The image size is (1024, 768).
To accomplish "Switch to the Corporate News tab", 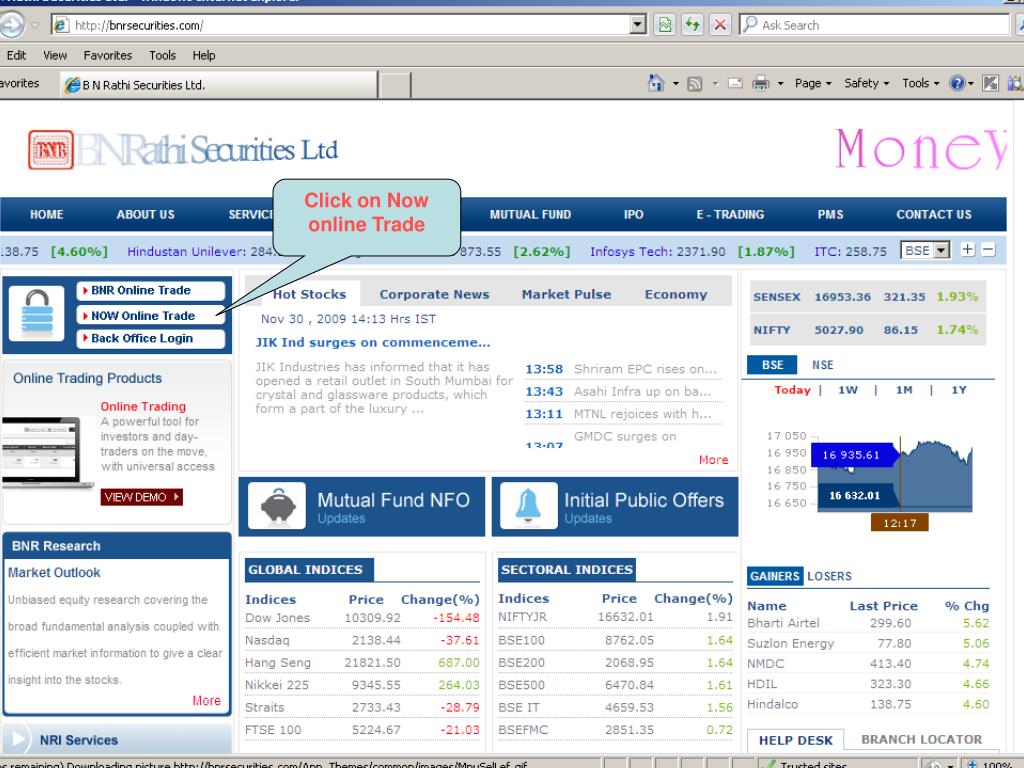I will 434,295.
